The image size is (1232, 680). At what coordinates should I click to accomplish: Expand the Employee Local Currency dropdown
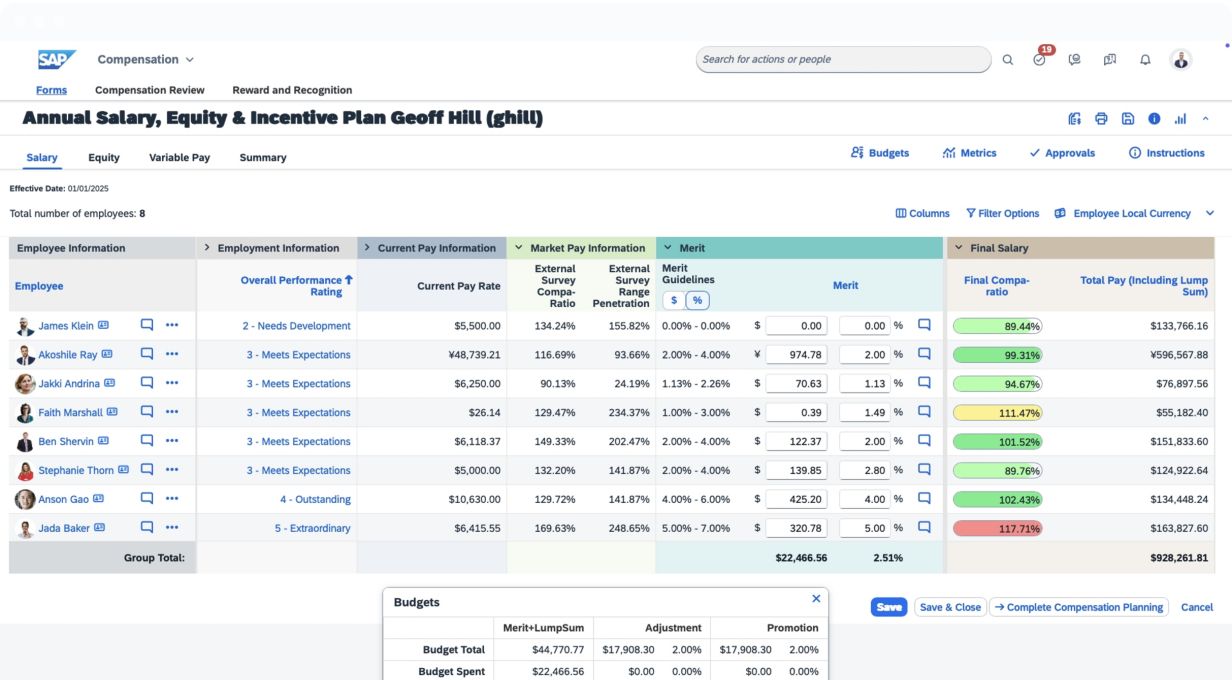click(x=1209, y=213)
